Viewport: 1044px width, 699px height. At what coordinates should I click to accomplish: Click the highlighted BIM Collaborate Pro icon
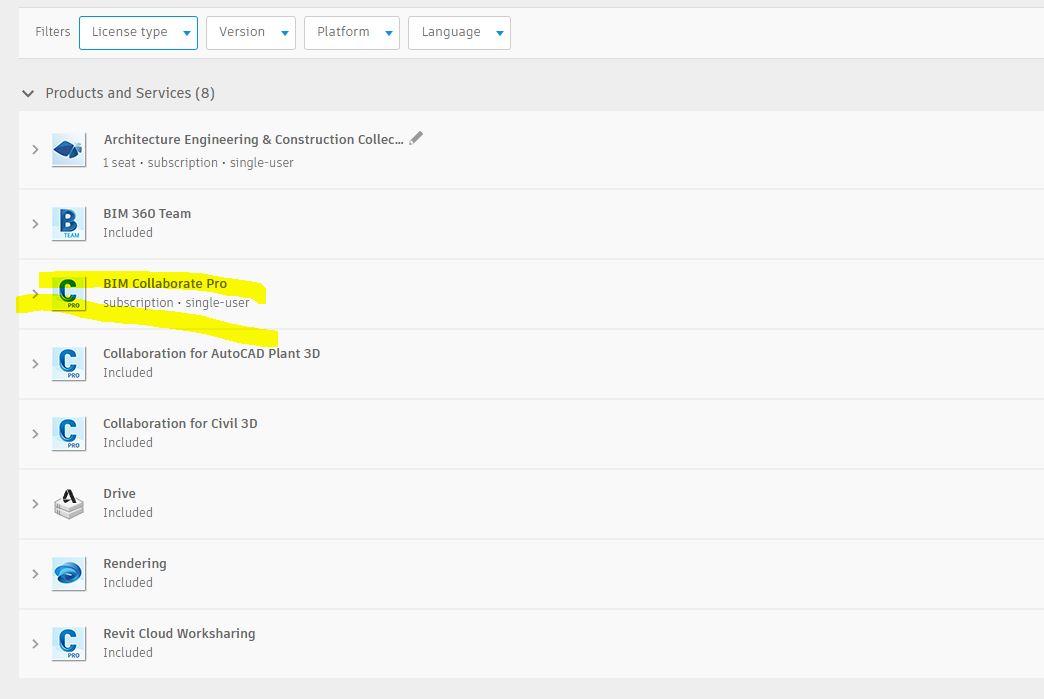coord(68,293)
